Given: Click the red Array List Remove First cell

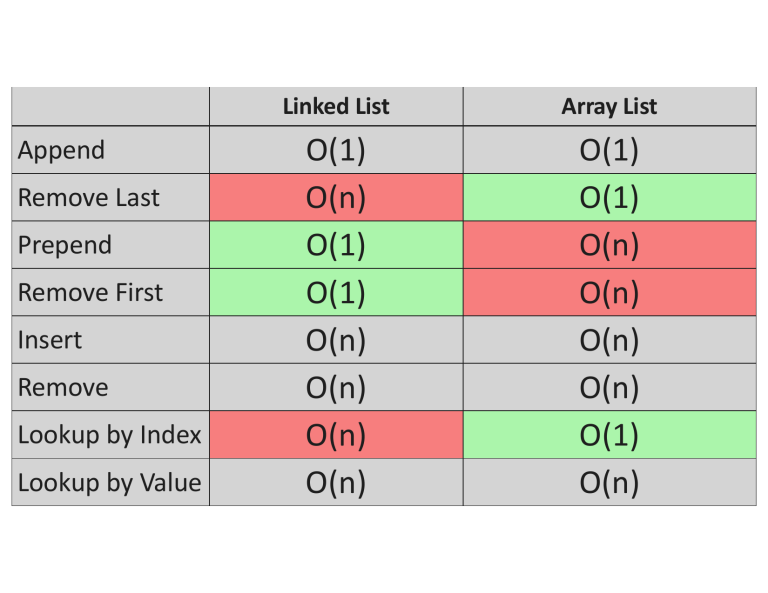Looking at the screenshot, I should pos(609,293).
